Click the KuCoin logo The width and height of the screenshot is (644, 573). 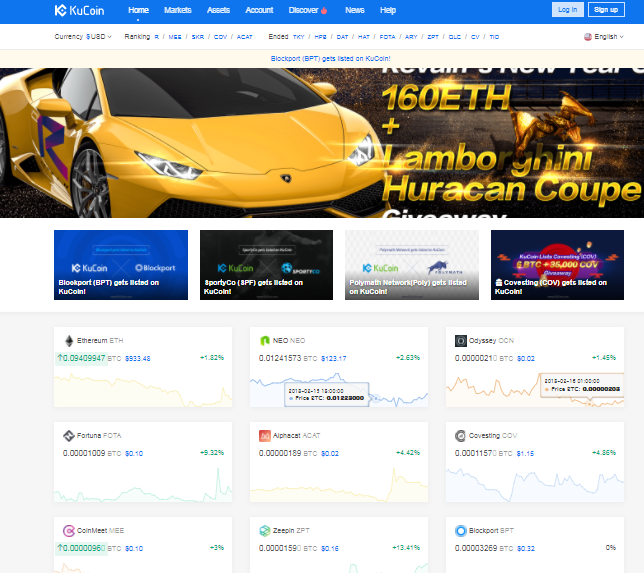click(79, 10)
